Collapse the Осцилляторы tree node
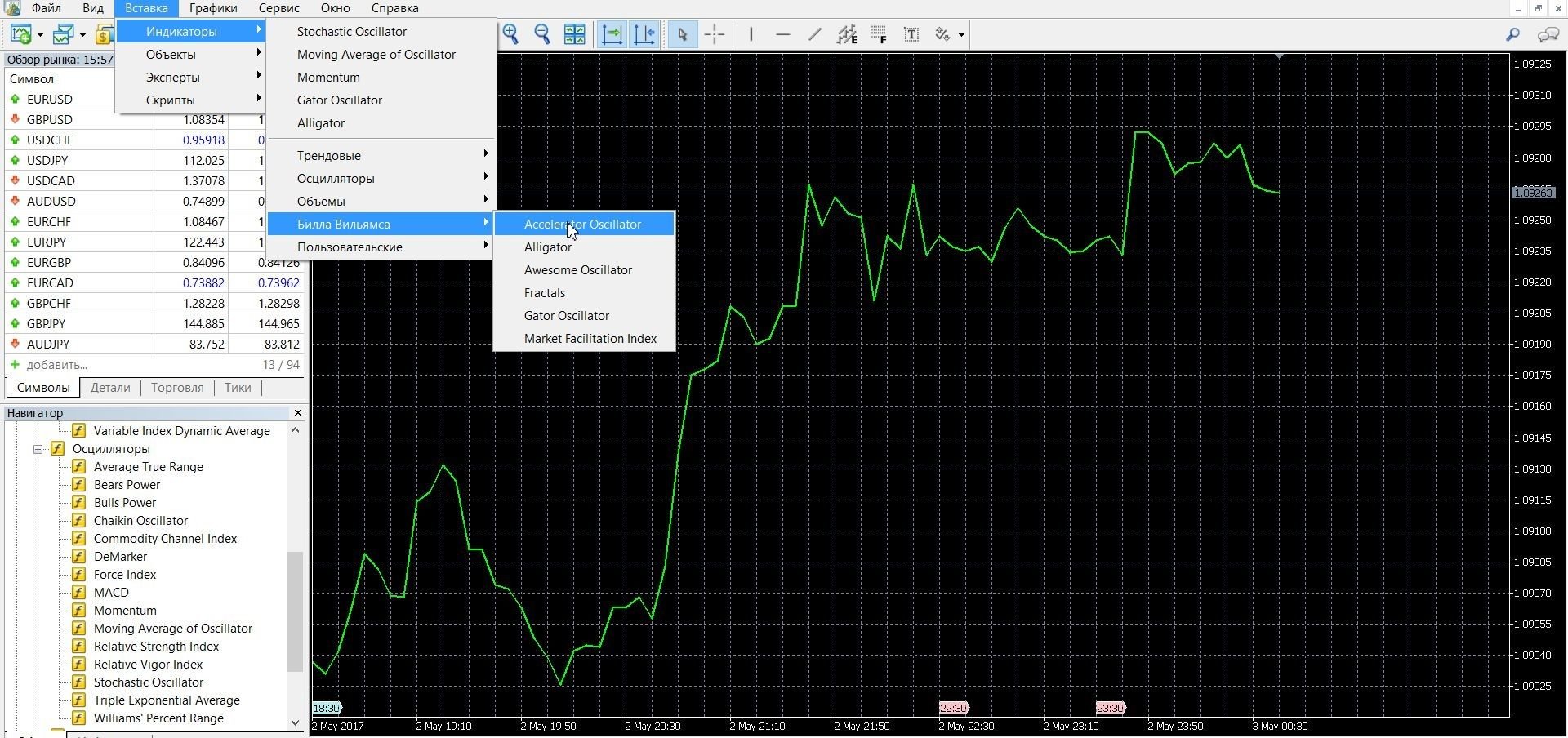 [38, 449]
